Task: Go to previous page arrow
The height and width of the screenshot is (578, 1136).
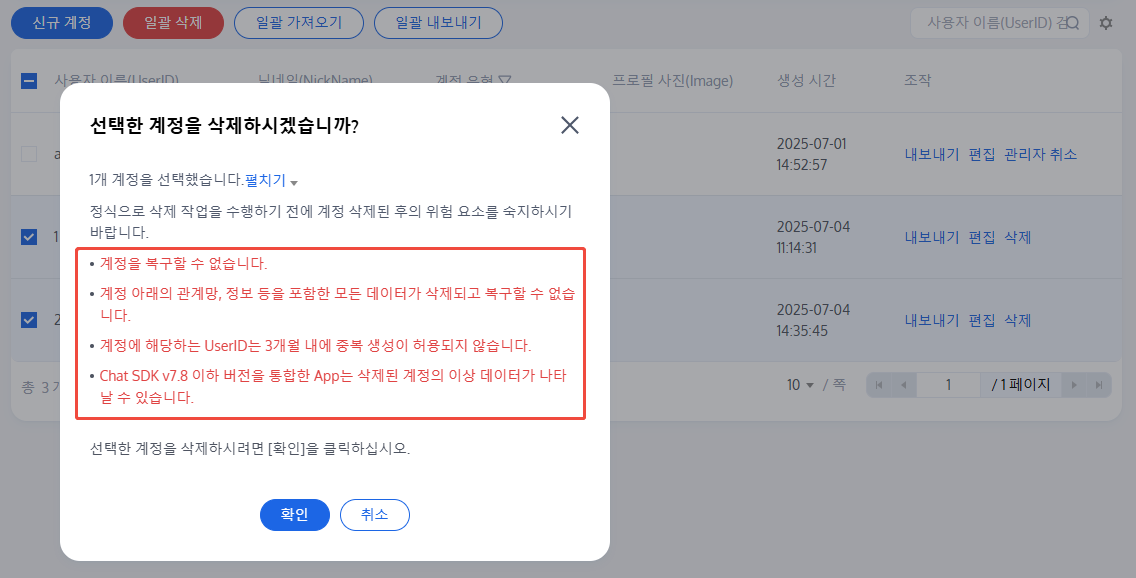Action: [x=903, y=385]
